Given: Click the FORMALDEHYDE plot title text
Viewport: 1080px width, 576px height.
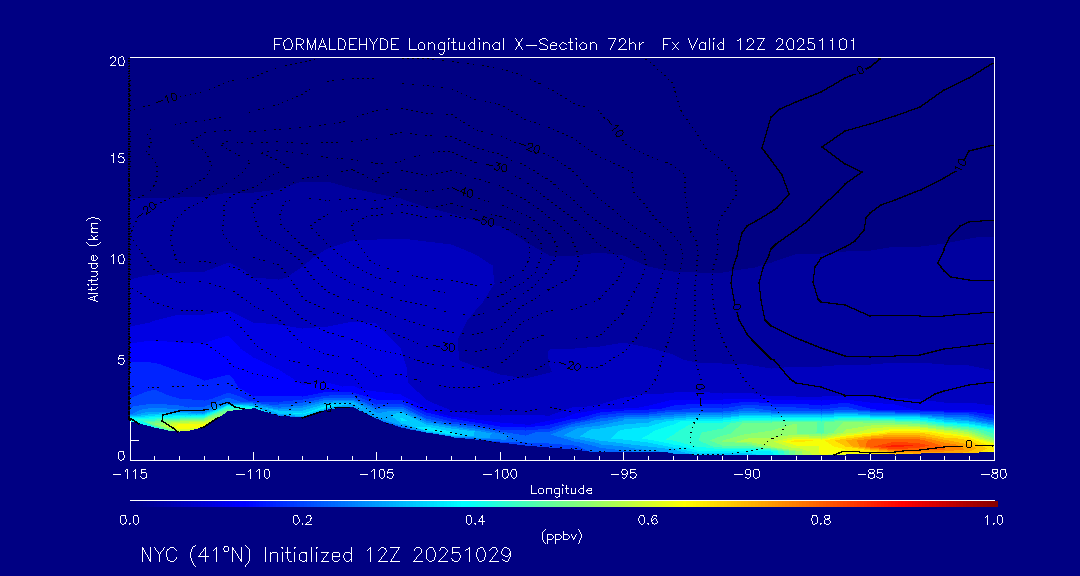Looking at the screenshot, I should [x=564, y=44].
